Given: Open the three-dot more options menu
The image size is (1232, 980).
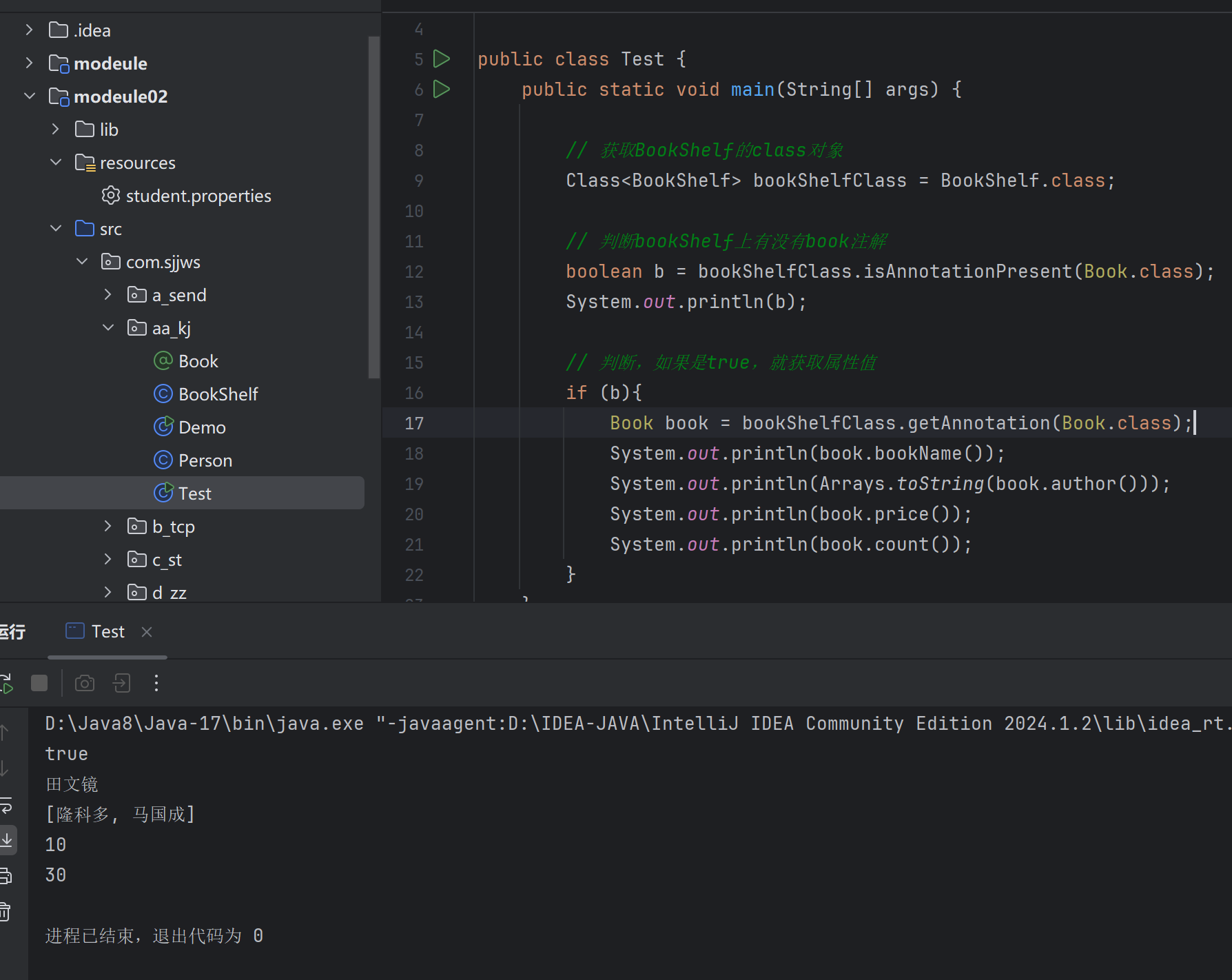Looking at the screenshot, I should pos(156,683).
